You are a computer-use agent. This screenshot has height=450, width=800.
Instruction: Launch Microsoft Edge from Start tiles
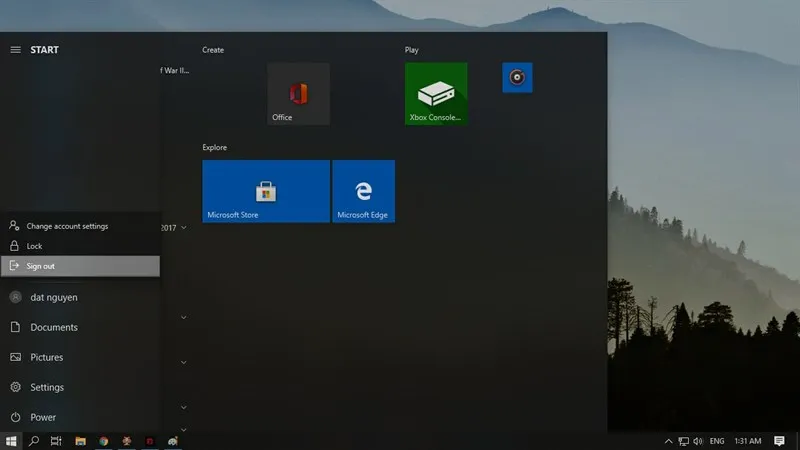point(363,191)
